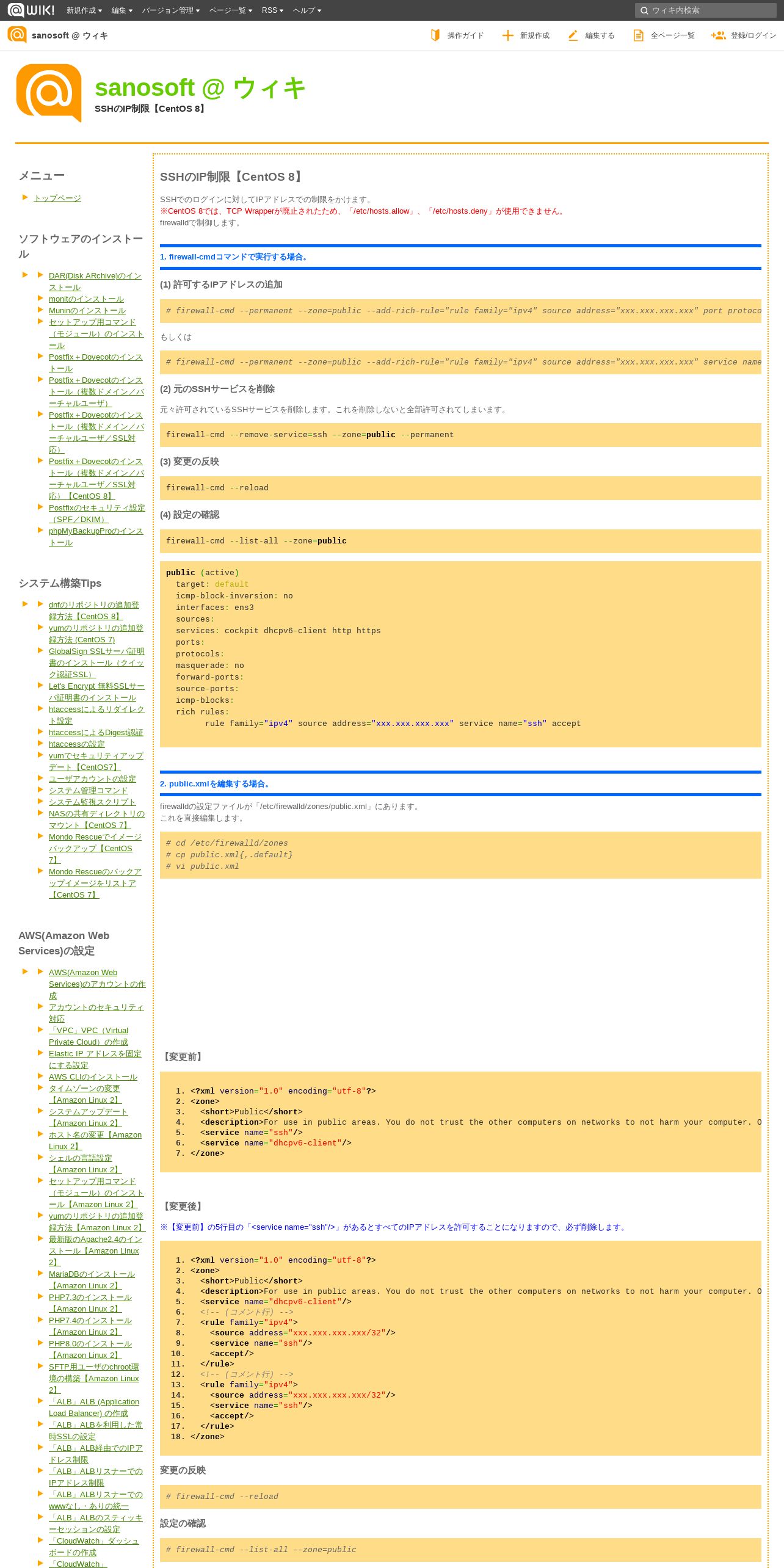Open Postfixのセキュリティ設定 (SPF/DKIM) link
The image size is (784, 1568).
click(x=97, y=514)
